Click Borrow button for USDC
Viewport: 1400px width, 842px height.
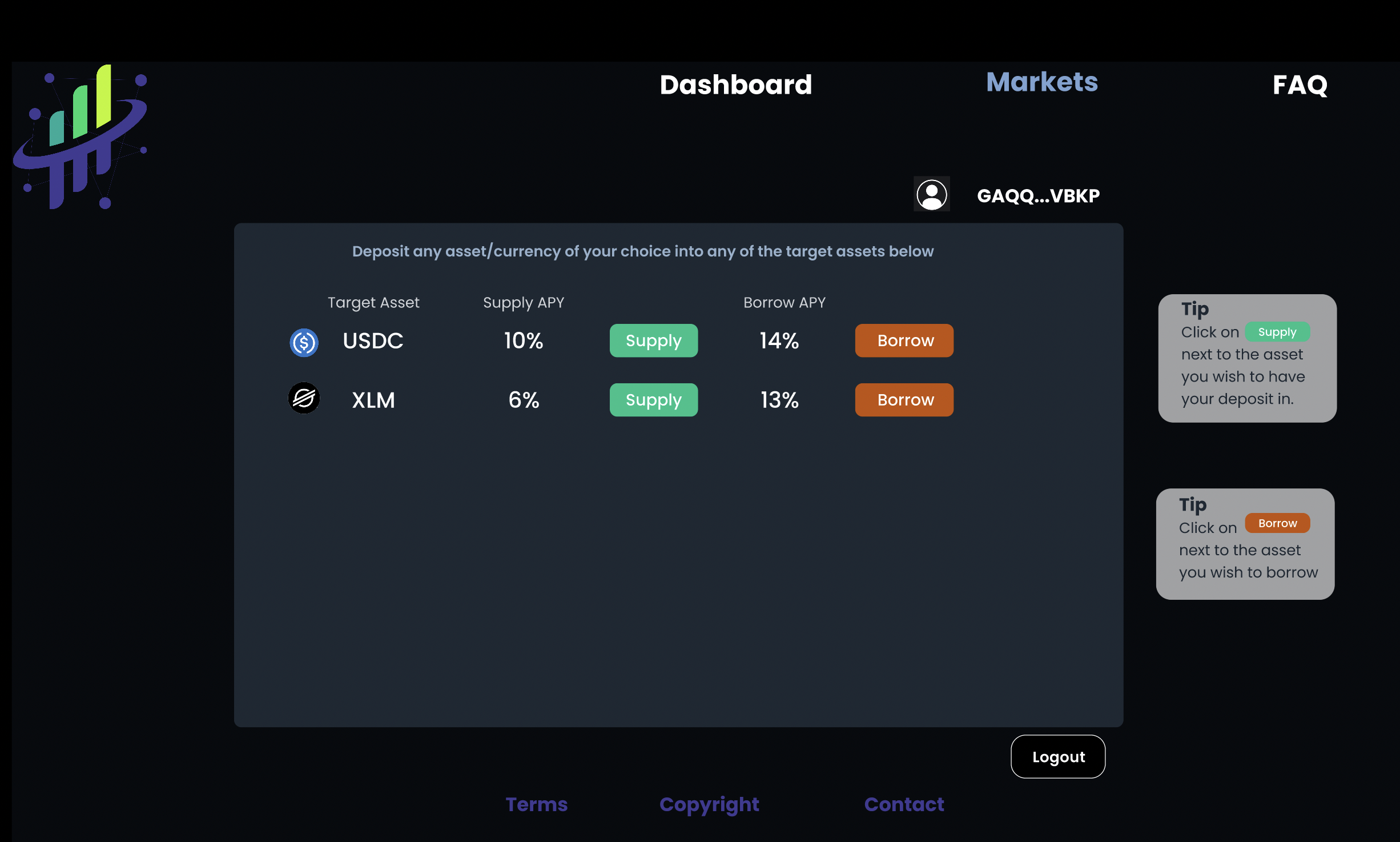[904, 341]
